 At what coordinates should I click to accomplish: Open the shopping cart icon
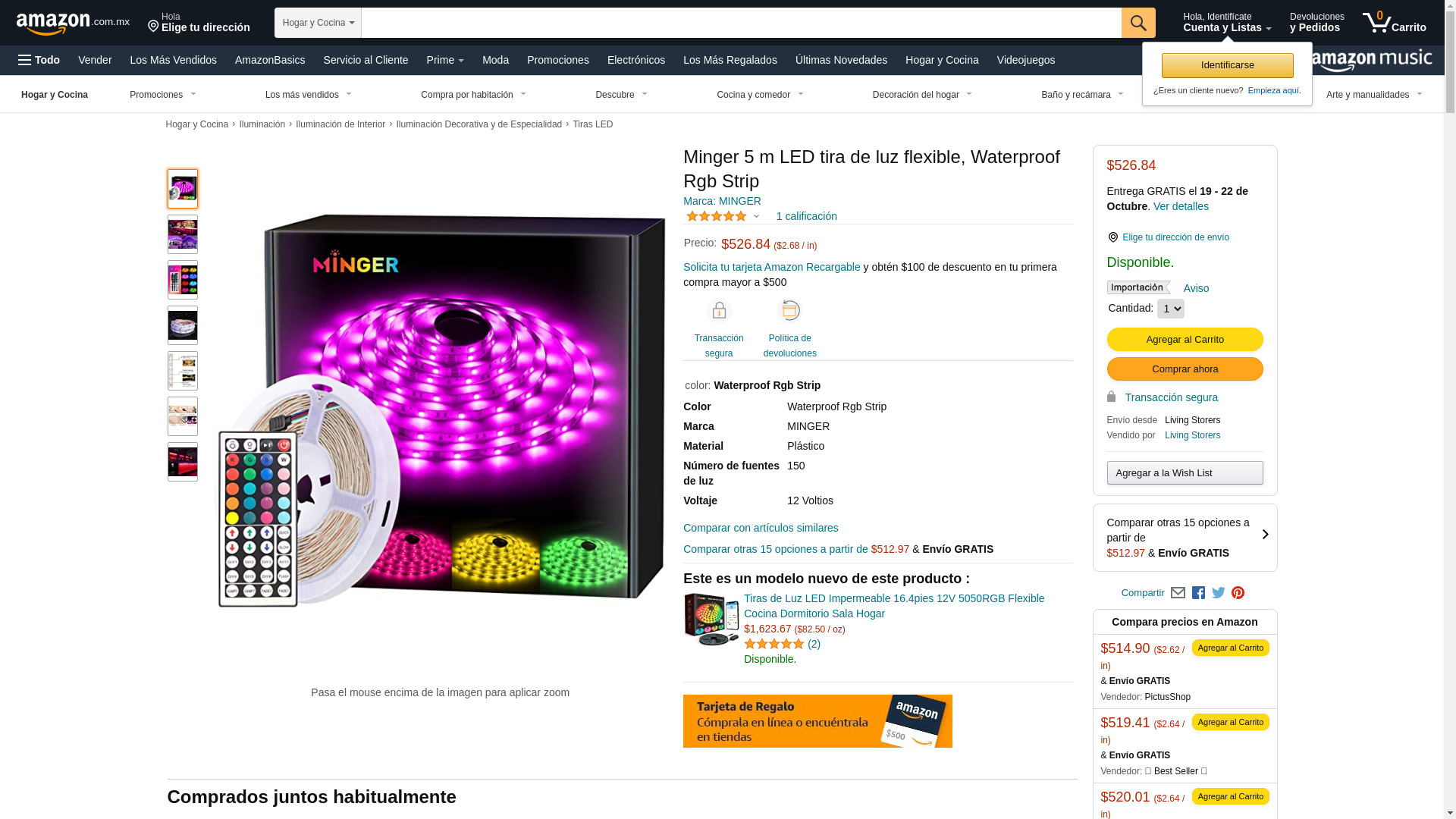coord(1394,22)
